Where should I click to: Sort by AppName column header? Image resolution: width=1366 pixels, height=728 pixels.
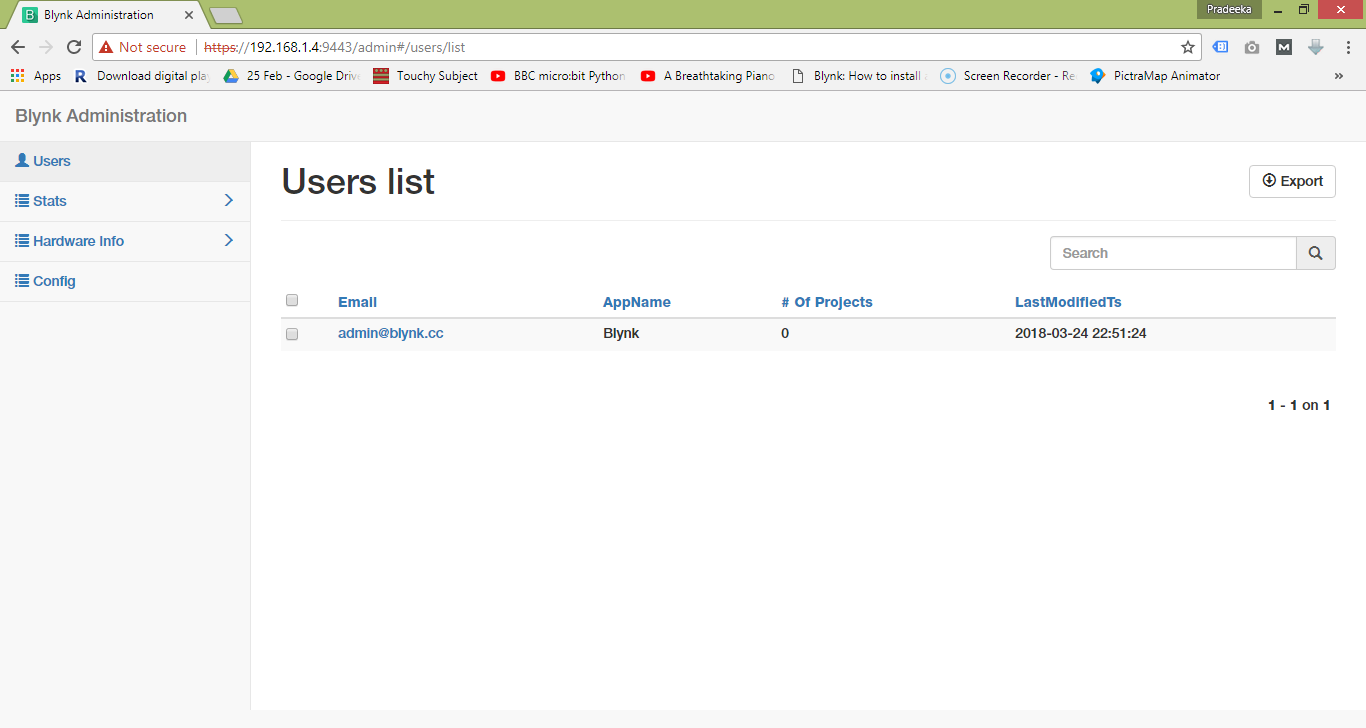pyautogui.click(x=637, y=302)
